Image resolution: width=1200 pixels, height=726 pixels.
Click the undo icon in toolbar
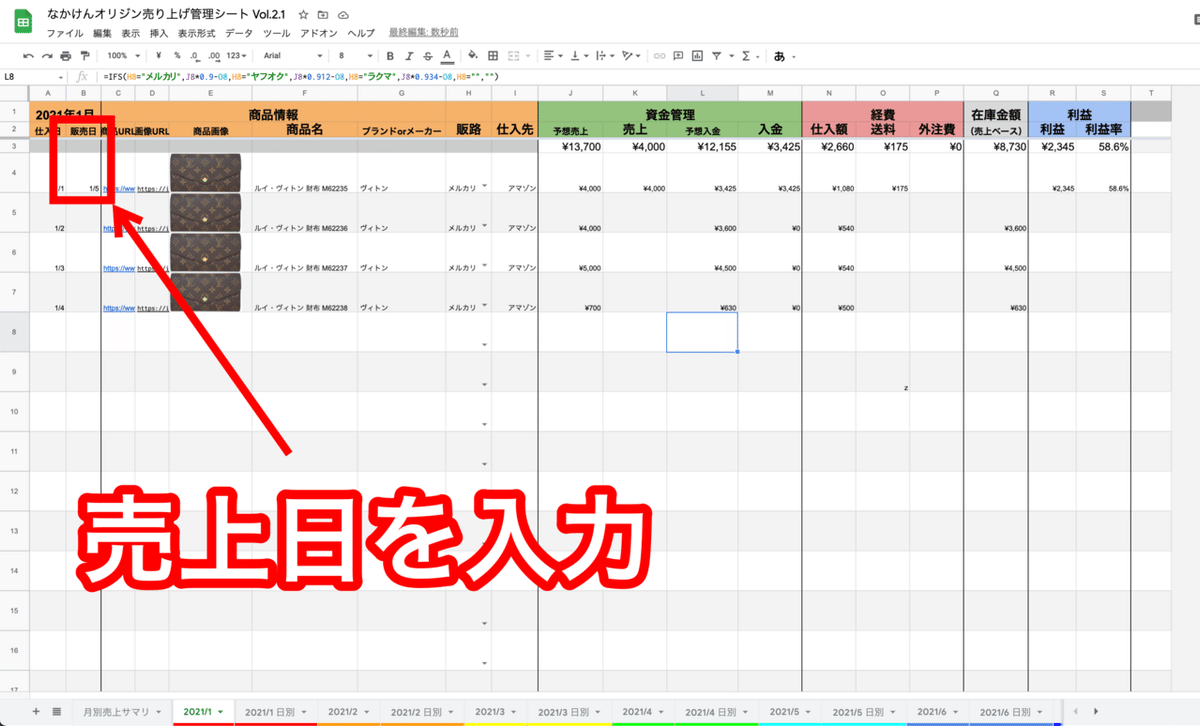tap(28, 56)
